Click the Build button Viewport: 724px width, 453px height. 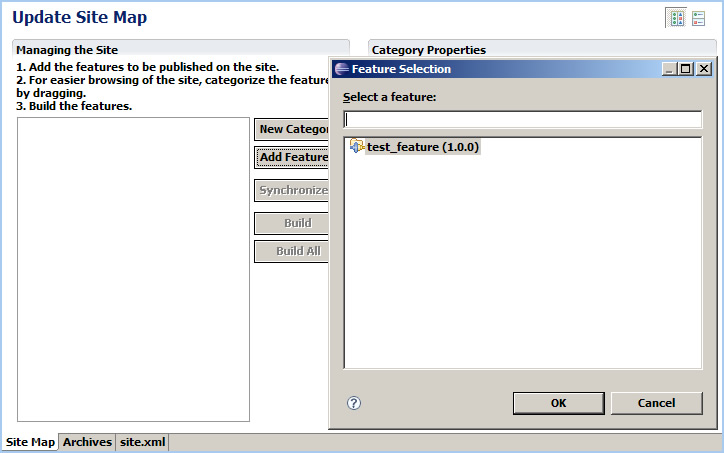coord(291,223)
